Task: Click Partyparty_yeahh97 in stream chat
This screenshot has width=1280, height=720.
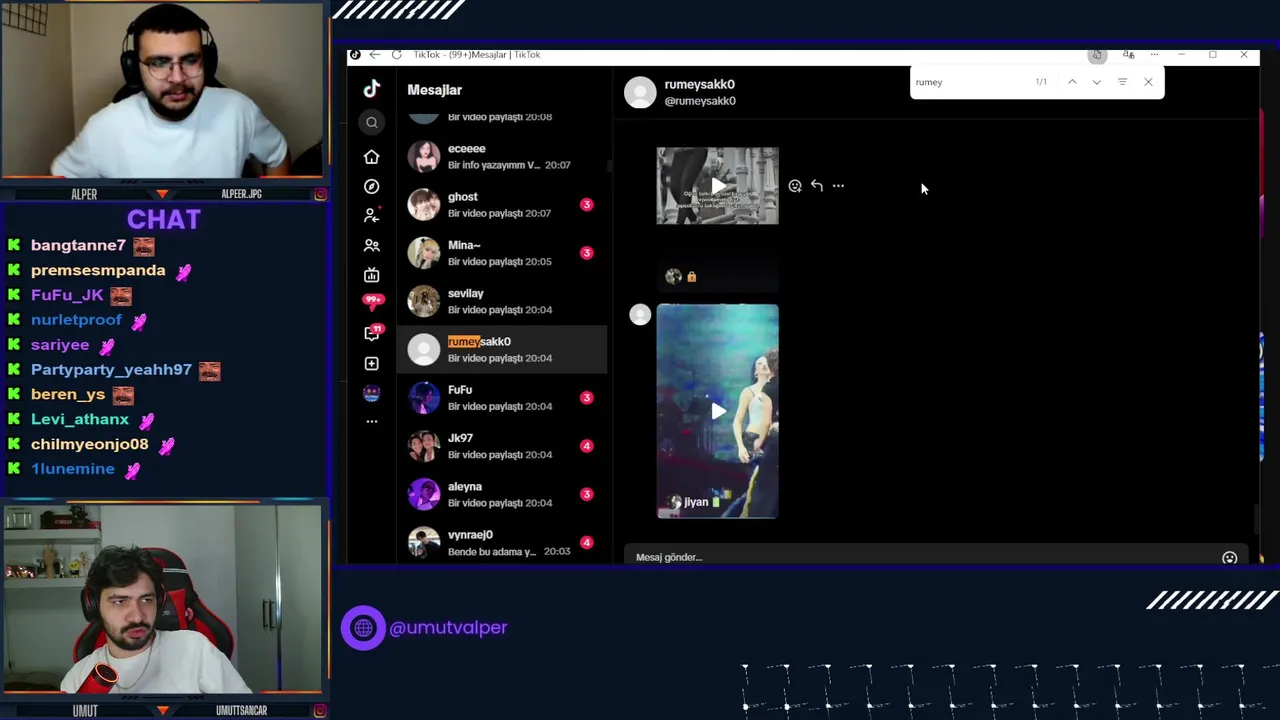Action: pyautogui.click(x=111, y=370)
